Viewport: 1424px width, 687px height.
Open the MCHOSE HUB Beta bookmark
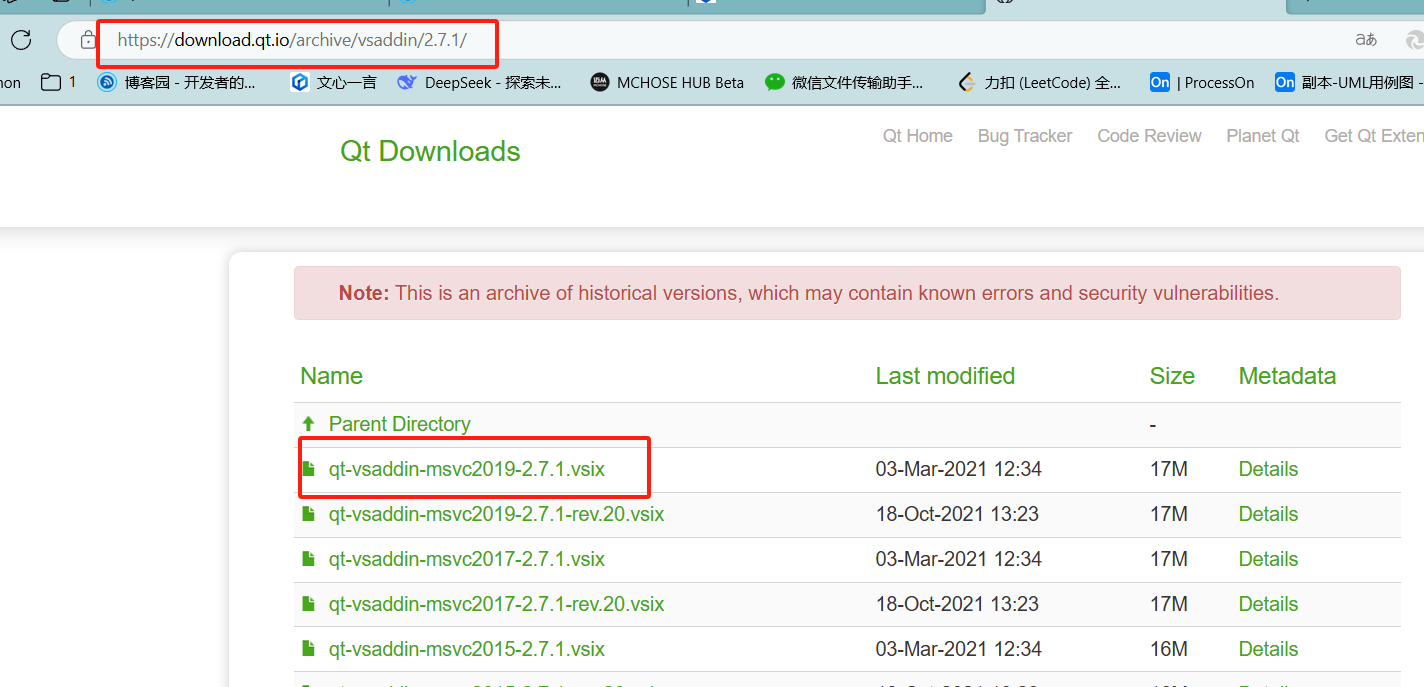pyautogui.click(x=667, y=83)
